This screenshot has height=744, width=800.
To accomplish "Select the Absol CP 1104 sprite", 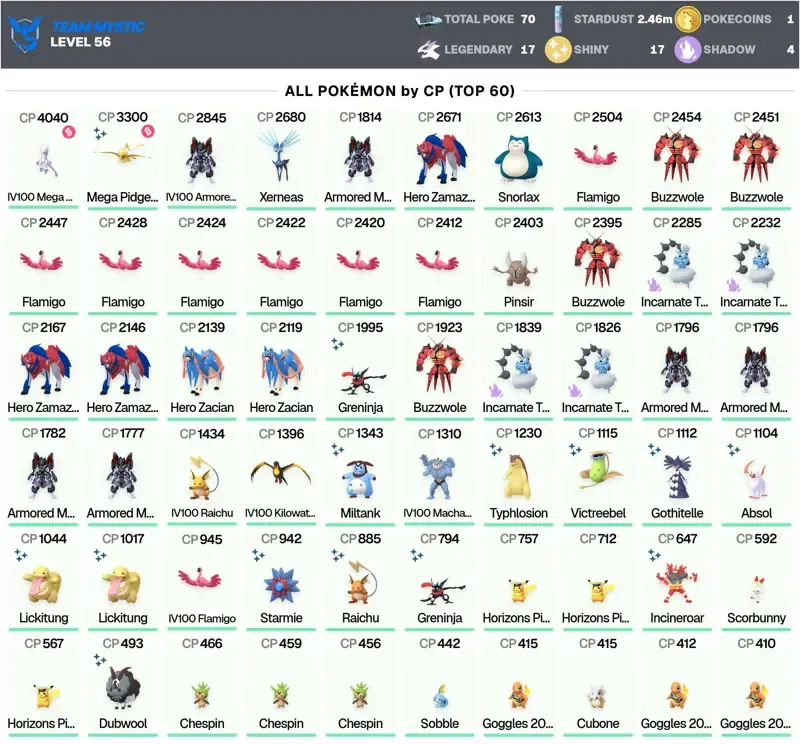I will 755,478.
